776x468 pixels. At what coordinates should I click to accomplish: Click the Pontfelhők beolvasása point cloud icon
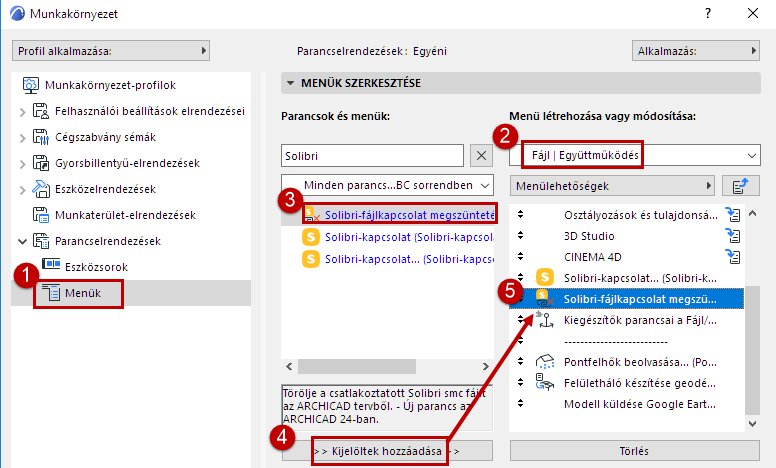(546, 361)
